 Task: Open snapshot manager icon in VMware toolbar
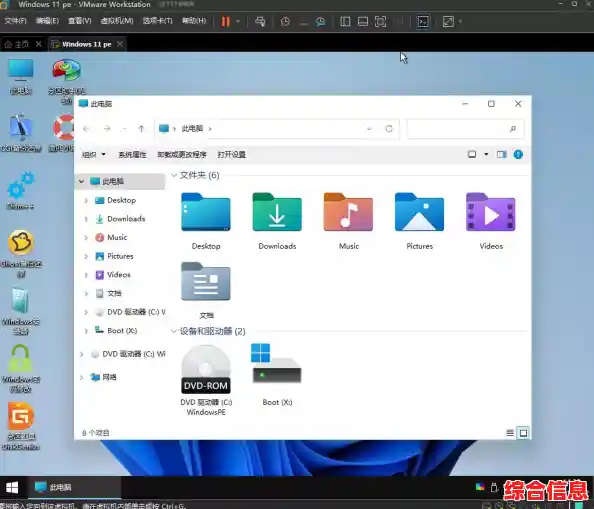(320, 22)
